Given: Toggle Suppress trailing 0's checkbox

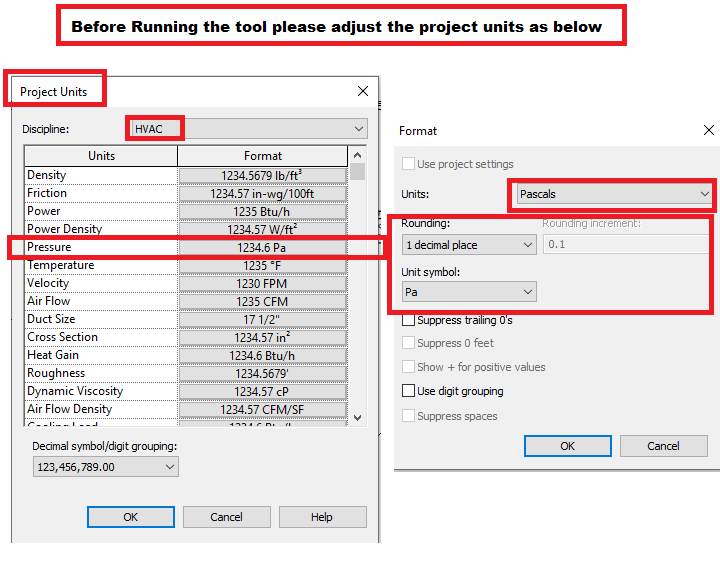Looking at the screenshot, I should click(x=409, y=320).
